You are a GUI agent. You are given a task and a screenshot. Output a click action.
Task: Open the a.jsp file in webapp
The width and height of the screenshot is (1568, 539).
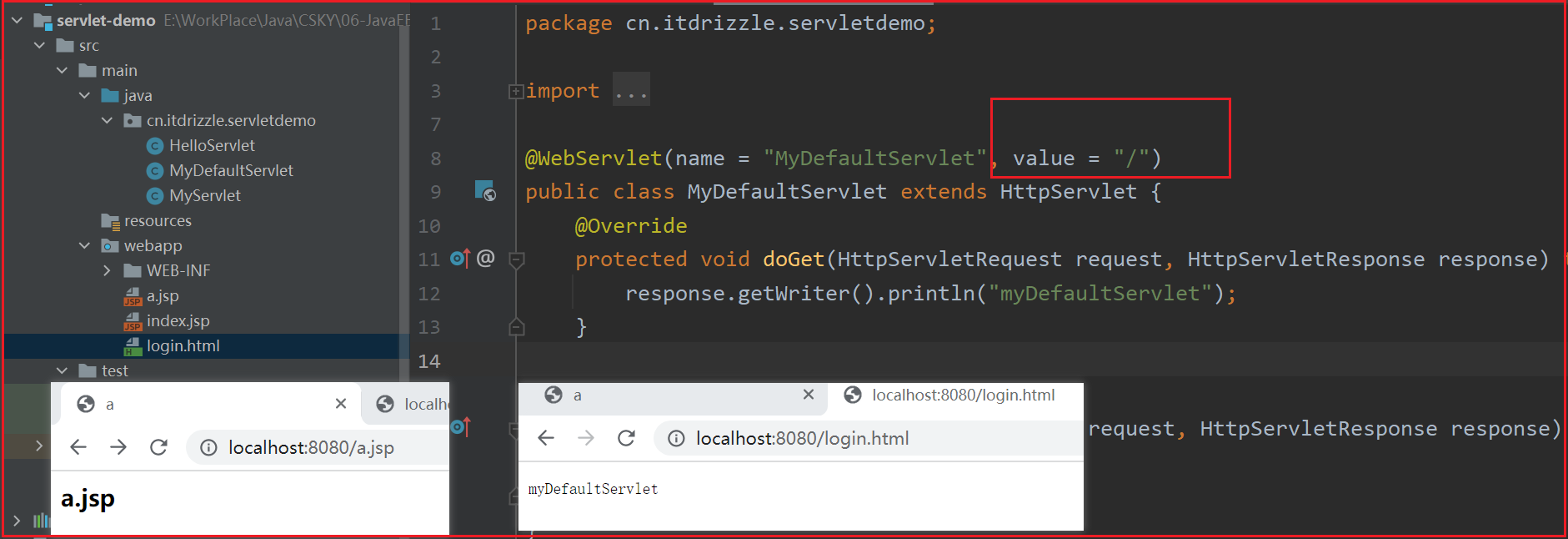[163, 295]
